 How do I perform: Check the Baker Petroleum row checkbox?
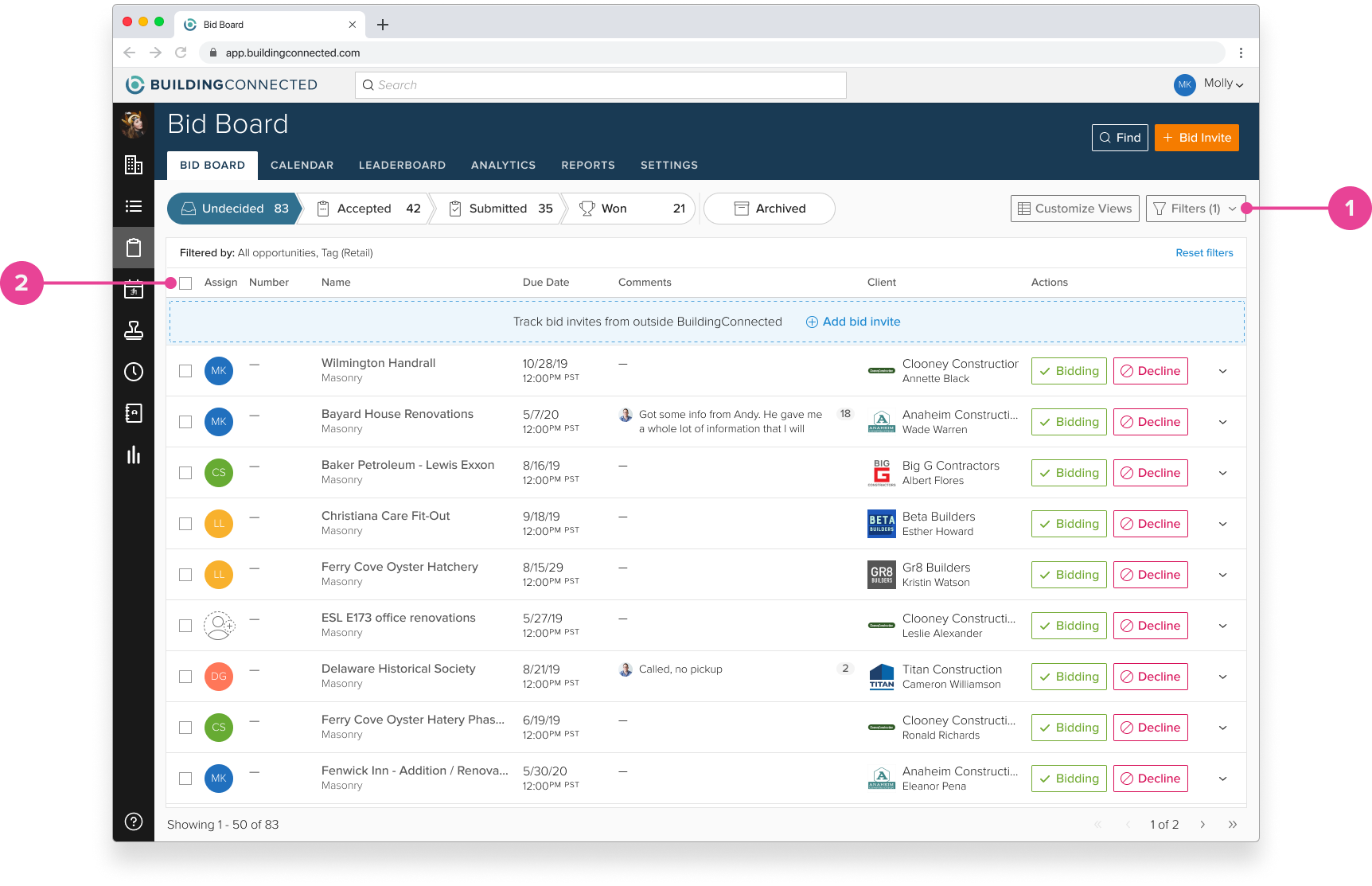[x=185, y=473]
